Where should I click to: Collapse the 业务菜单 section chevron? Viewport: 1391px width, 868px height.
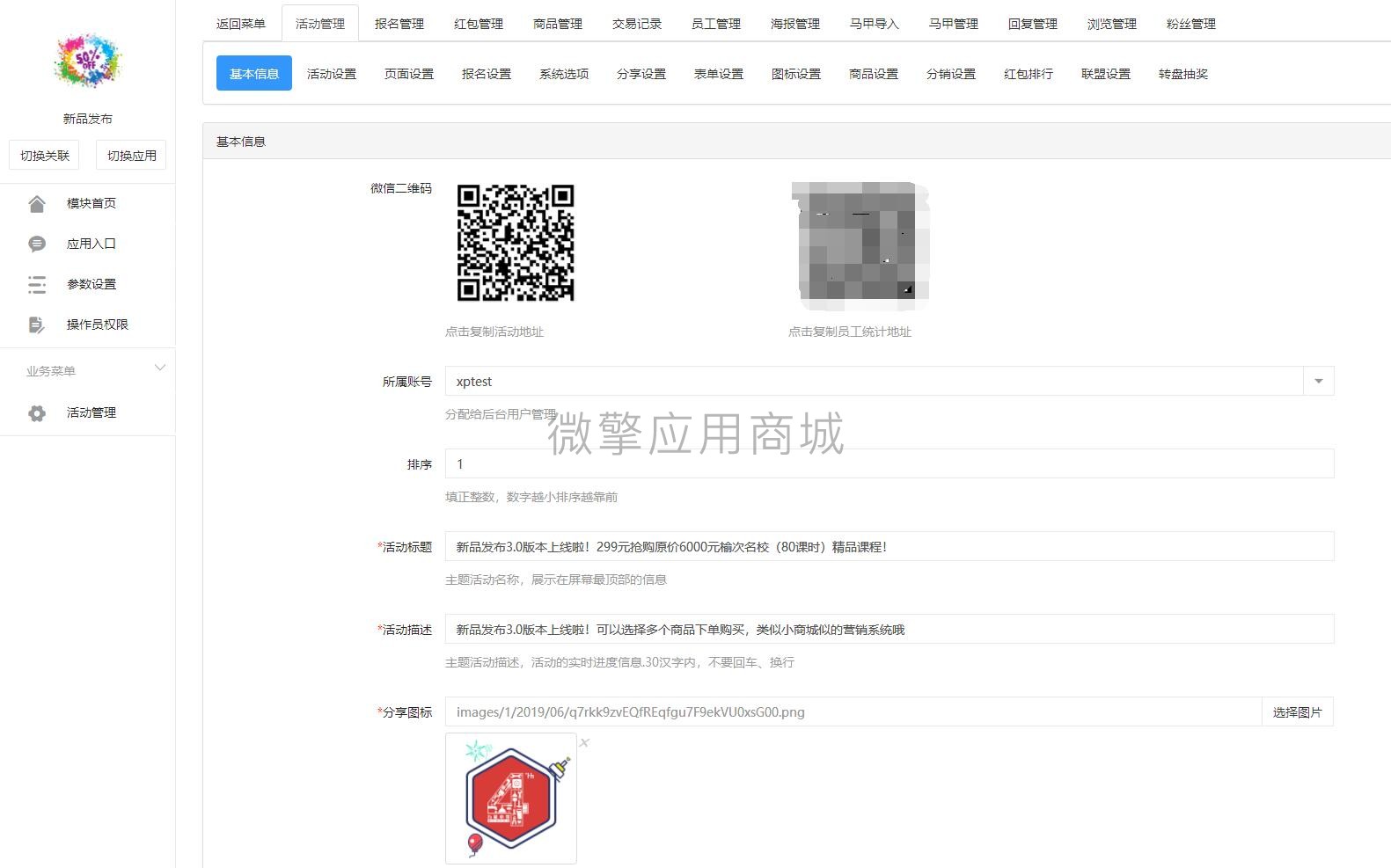tap(159, 368)
